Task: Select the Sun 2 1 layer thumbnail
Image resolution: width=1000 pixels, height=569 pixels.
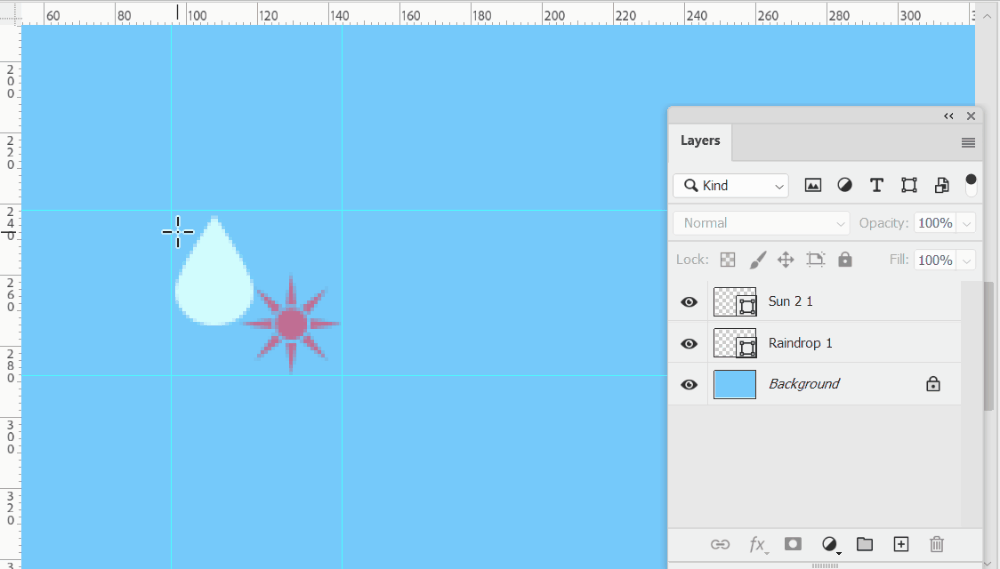Action: pyautogui.click(x=735, y=302)
